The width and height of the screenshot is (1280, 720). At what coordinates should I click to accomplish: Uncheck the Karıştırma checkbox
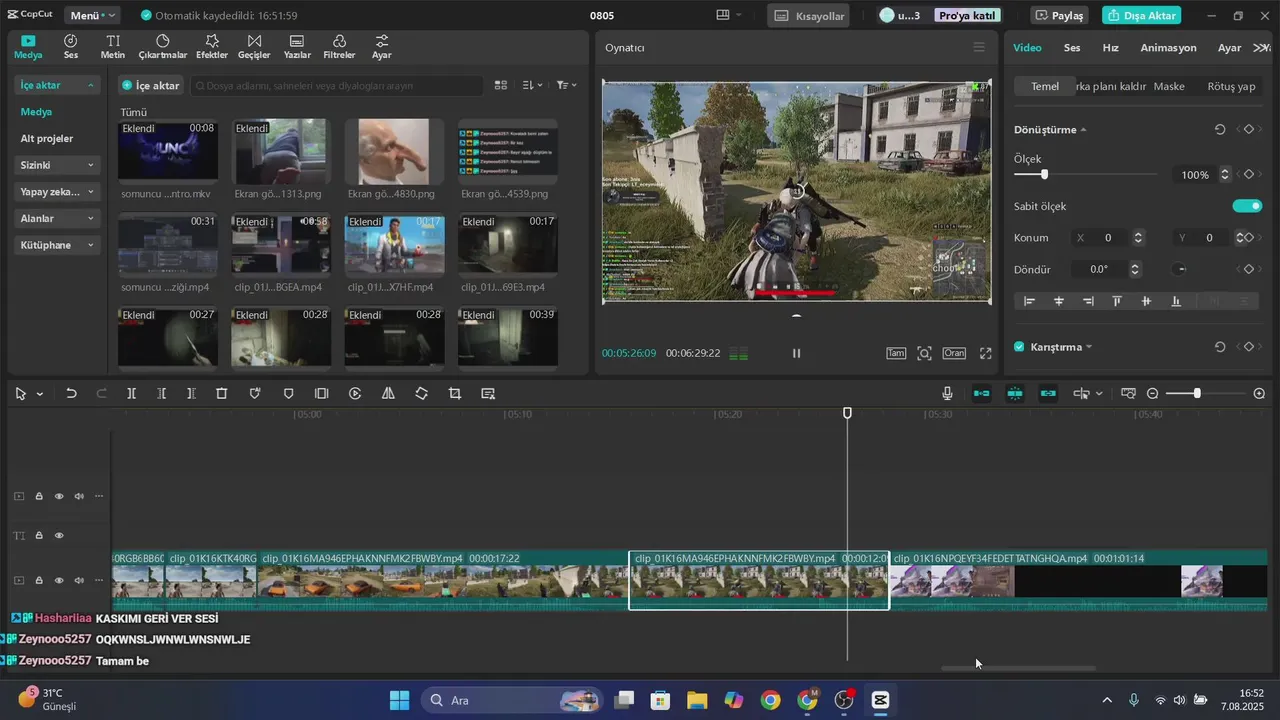1019,347
